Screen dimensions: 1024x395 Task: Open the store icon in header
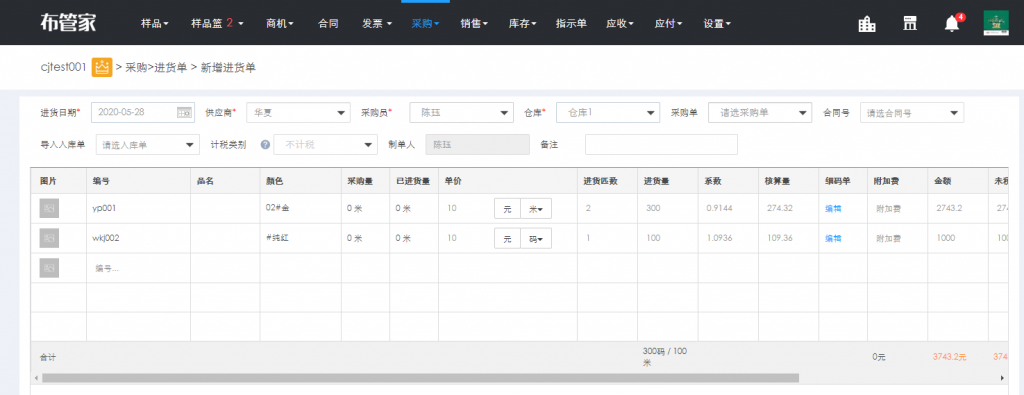pyautogui.click(x=909, y=24)
